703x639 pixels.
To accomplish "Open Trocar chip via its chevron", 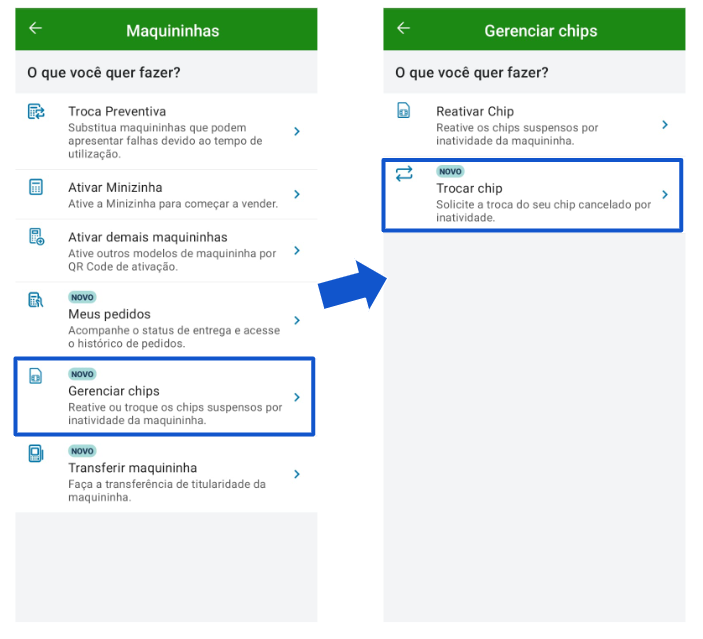I will [x=665, y=195].
